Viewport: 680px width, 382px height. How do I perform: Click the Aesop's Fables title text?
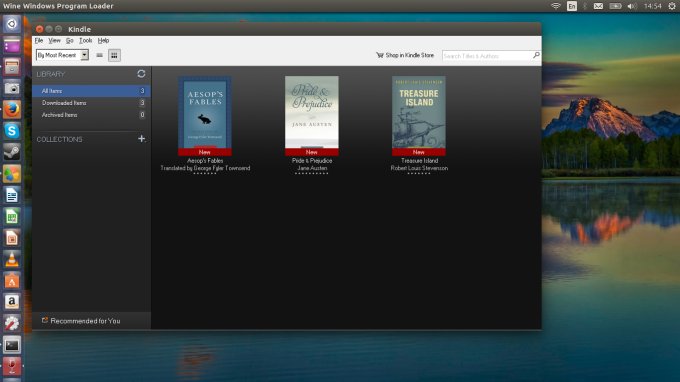[205, 160]
